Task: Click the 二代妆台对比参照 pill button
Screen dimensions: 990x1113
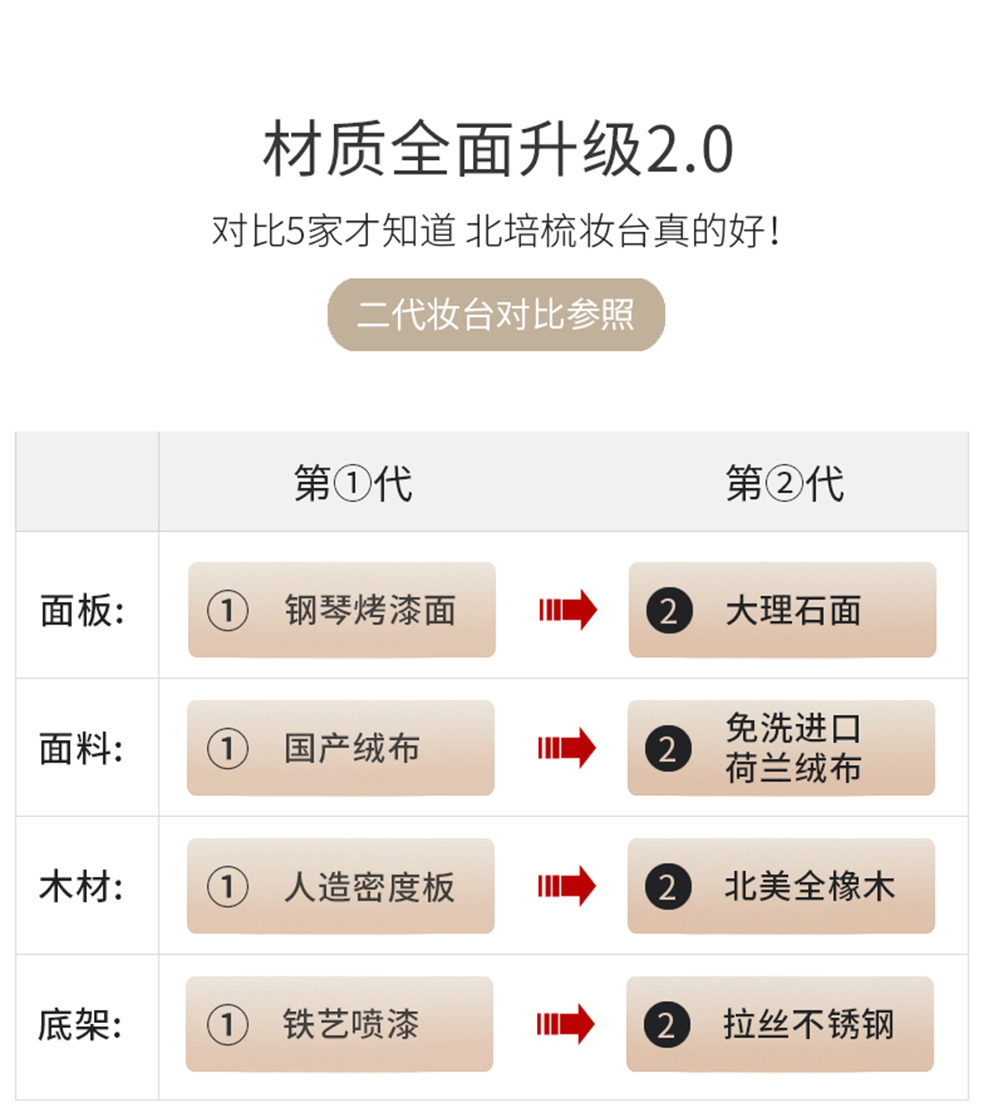Action: 496,314
